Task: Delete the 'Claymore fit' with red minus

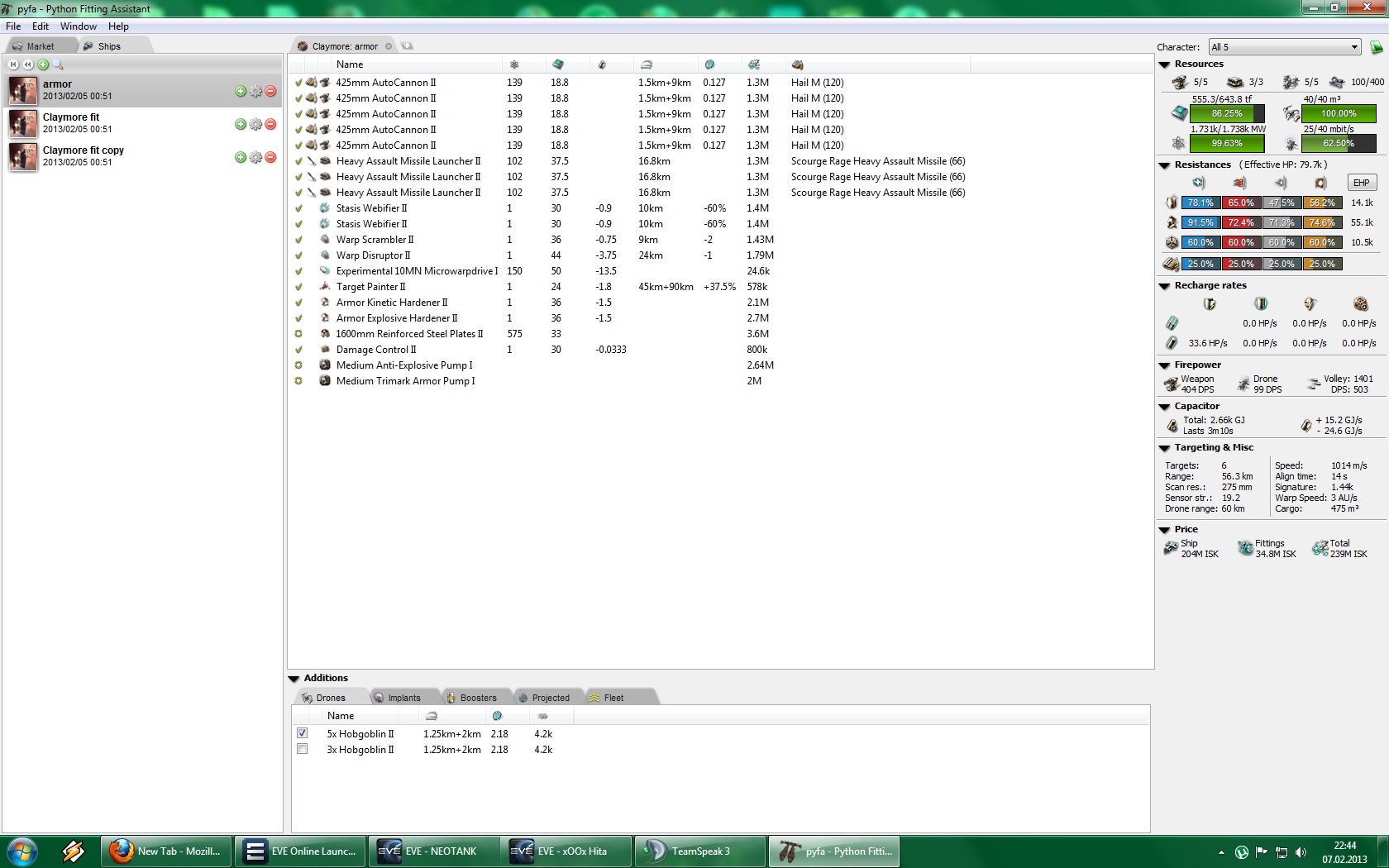Action: click(270, 124)
